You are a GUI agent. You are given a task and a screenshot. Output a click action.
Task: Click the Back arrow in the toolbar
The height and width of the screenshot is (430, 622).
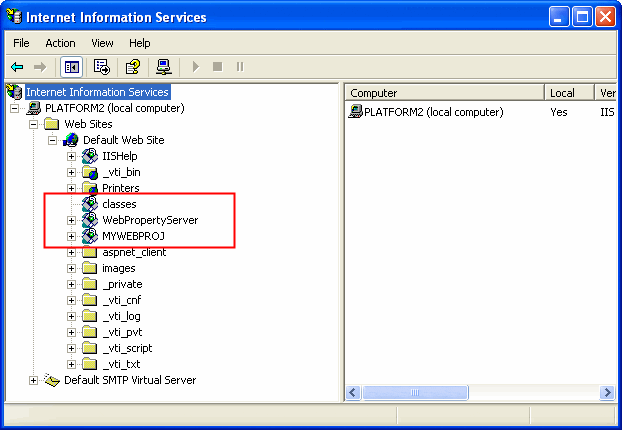point(17,67)
